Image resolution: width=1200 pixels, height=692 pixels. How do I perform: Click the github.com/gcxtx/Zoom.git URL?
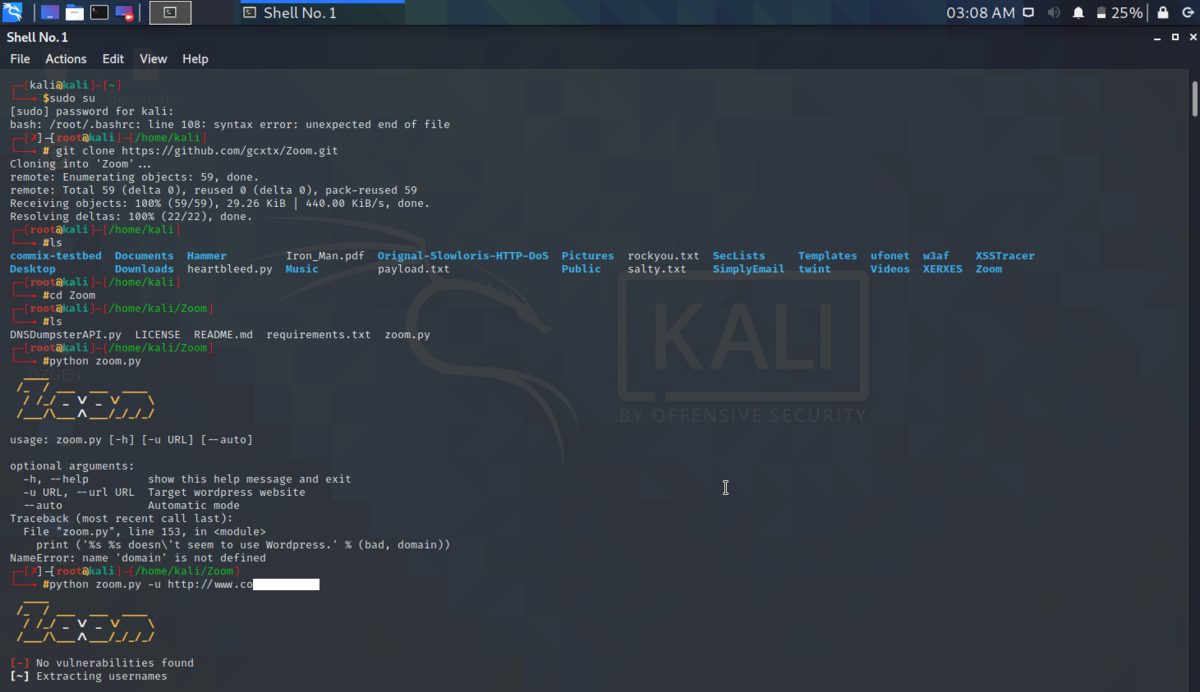point(230,151)
